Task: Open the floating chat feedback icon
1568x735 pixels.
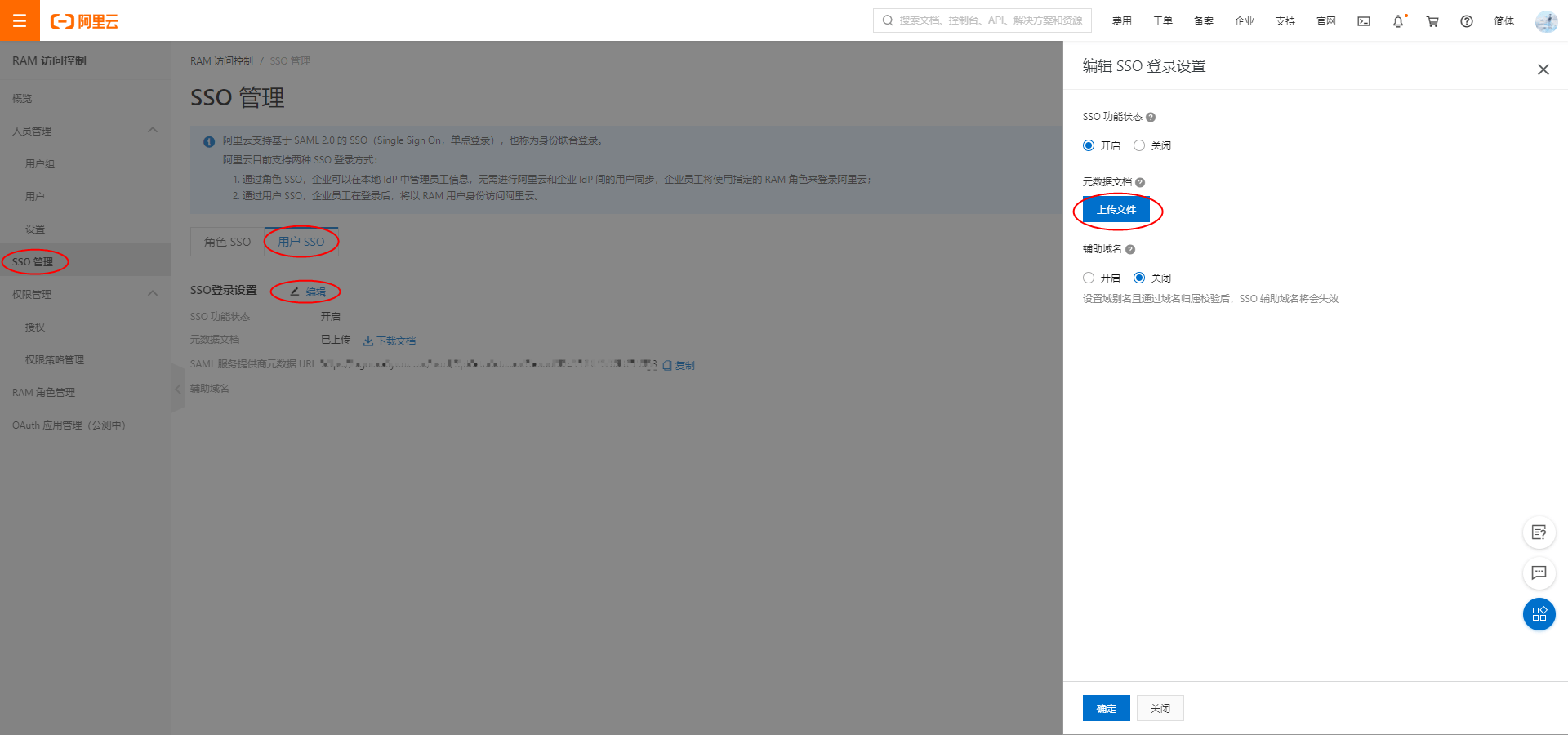Action: click(x=1539, y=572)
